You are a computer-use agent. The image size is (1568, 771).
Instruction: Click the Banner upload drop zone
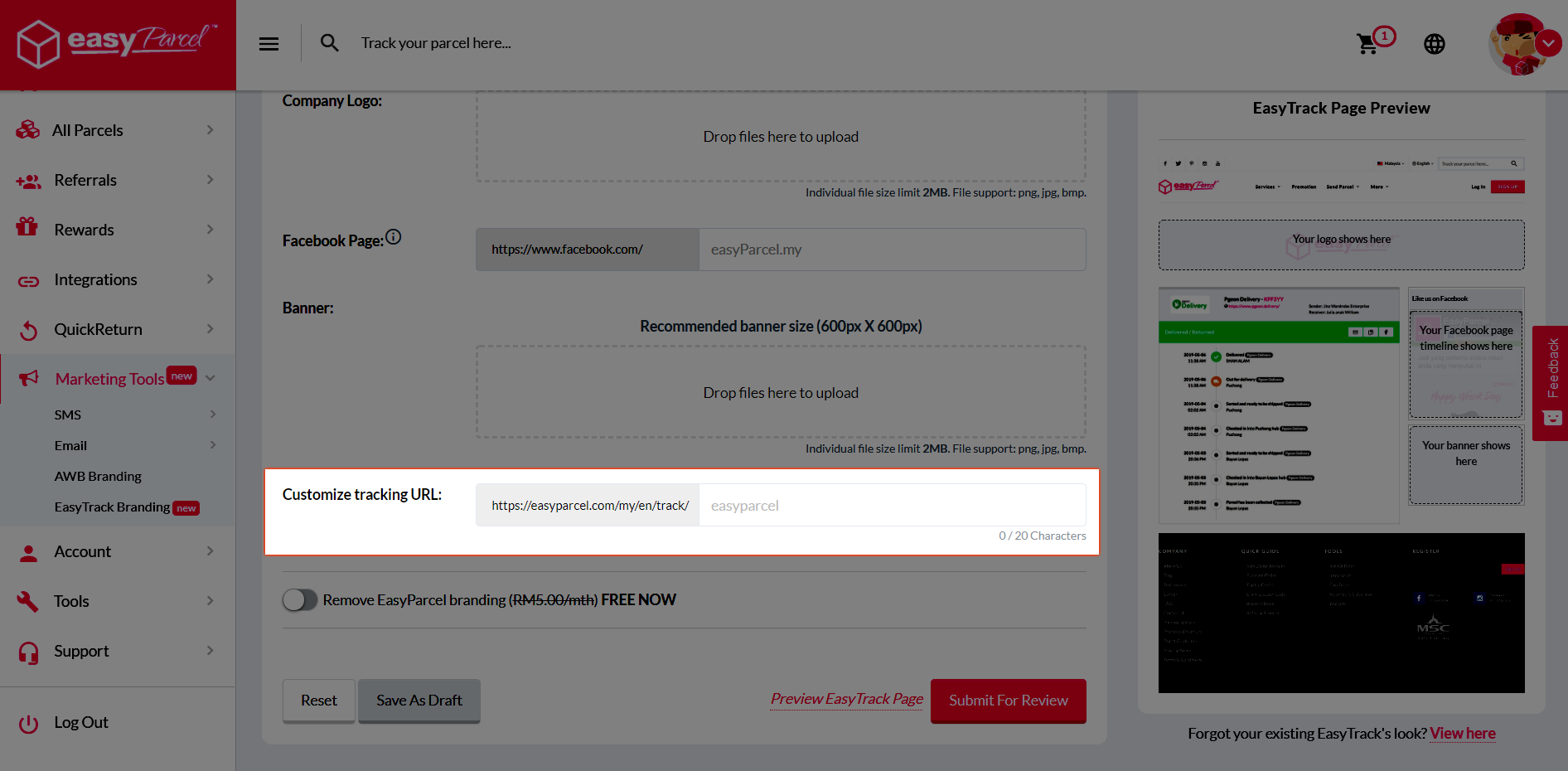click(x=781, y=392)
